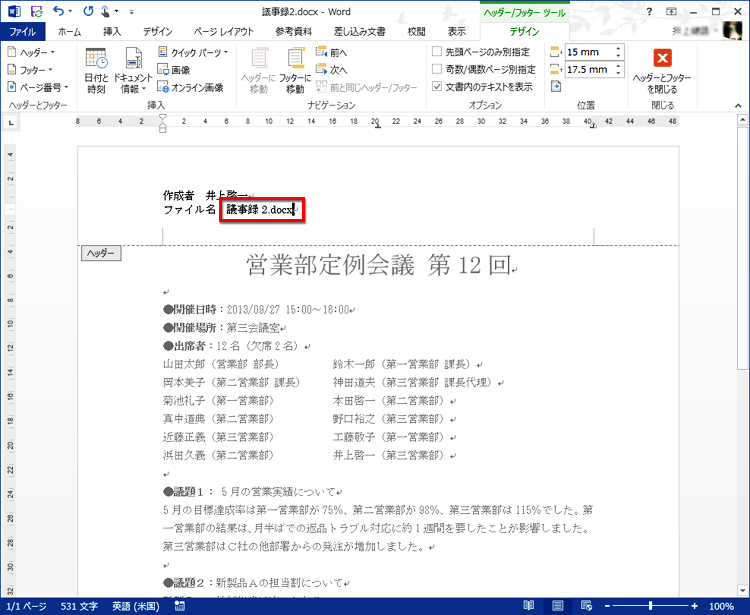Switch to web layout view icon
This screenshot has height=615, width=750.
point(586,606)
